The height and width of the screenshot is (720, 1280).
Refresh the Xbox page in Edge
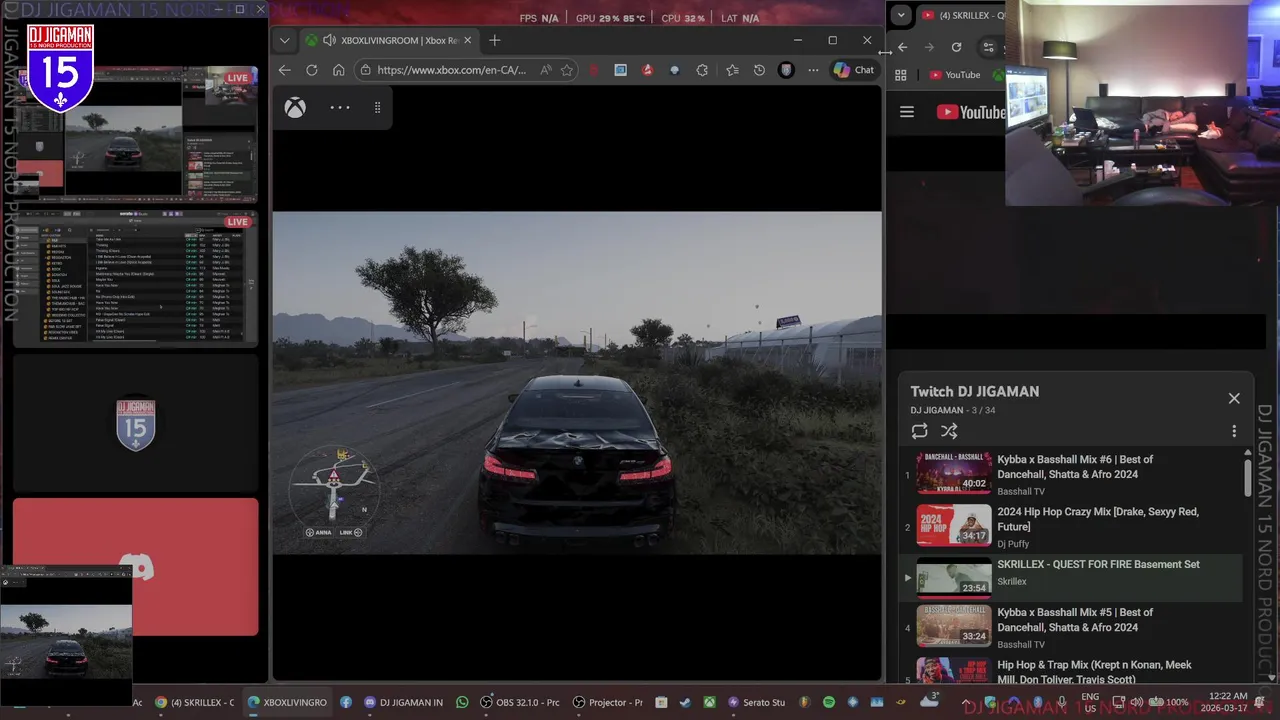312,70
